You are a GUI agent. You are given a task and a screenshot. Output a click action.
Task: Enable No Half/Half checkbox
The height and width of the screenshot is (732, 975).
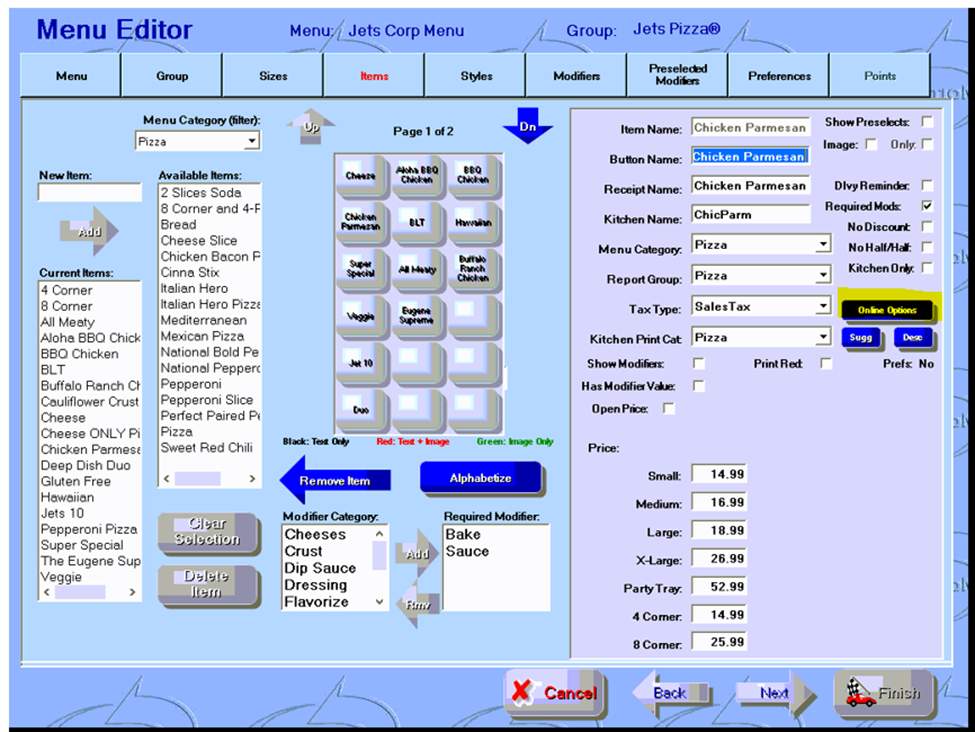tap(926, 247)
